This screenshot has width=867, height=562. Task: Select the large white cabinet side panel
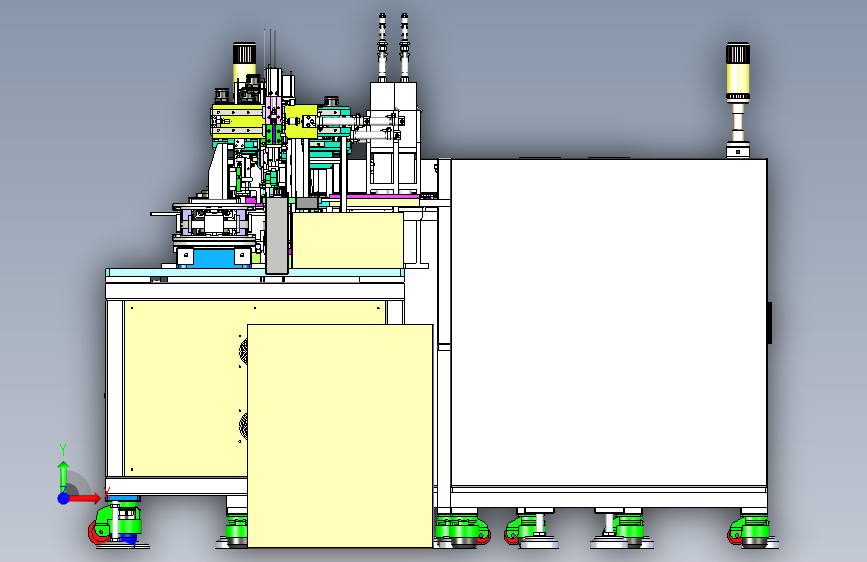click(608, 322)
